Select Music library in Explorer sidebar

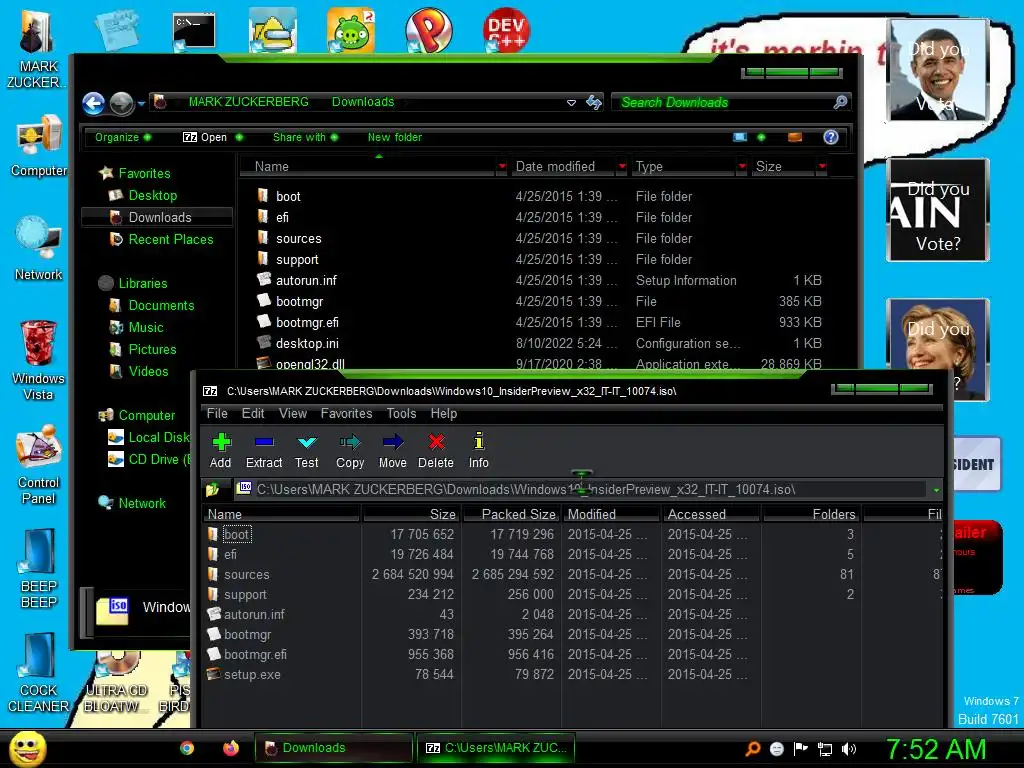click(x=146, y=327)
